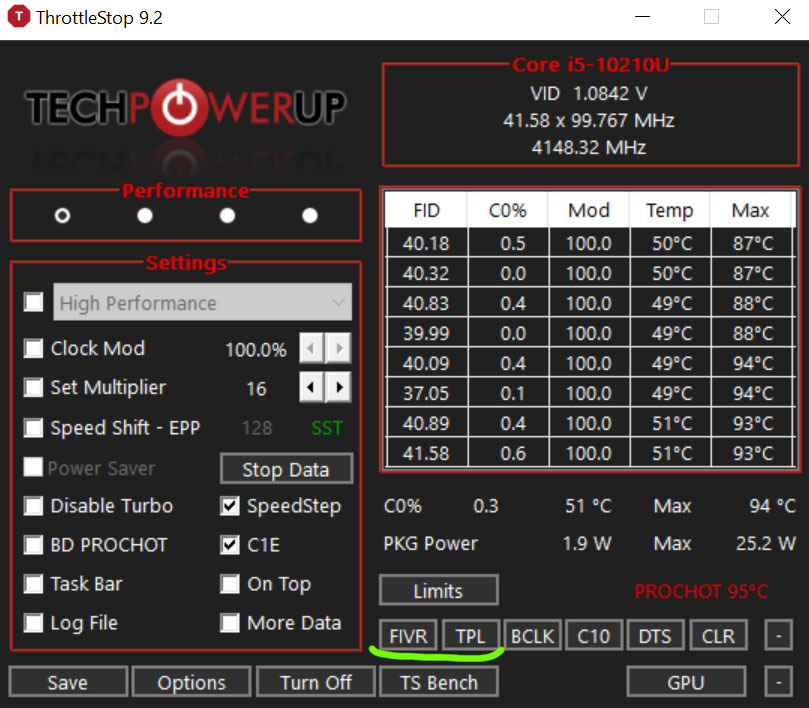Open the High Performance power plan dropdown
The height and width of the screenshot is (708, 809).
tap(202, 302)
